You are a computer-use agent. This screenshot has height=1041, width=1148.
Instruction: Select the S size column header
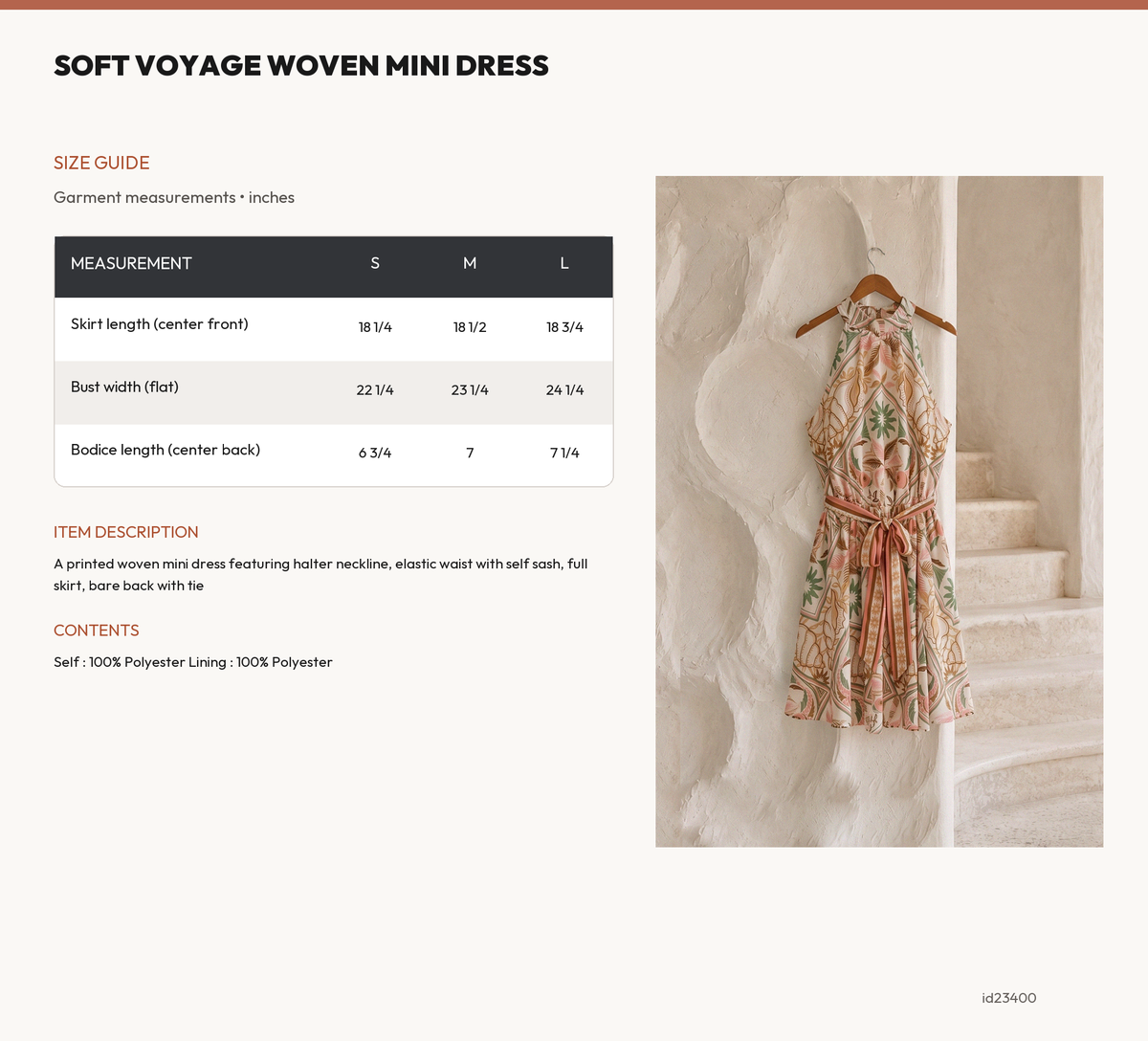pos(375,263)
